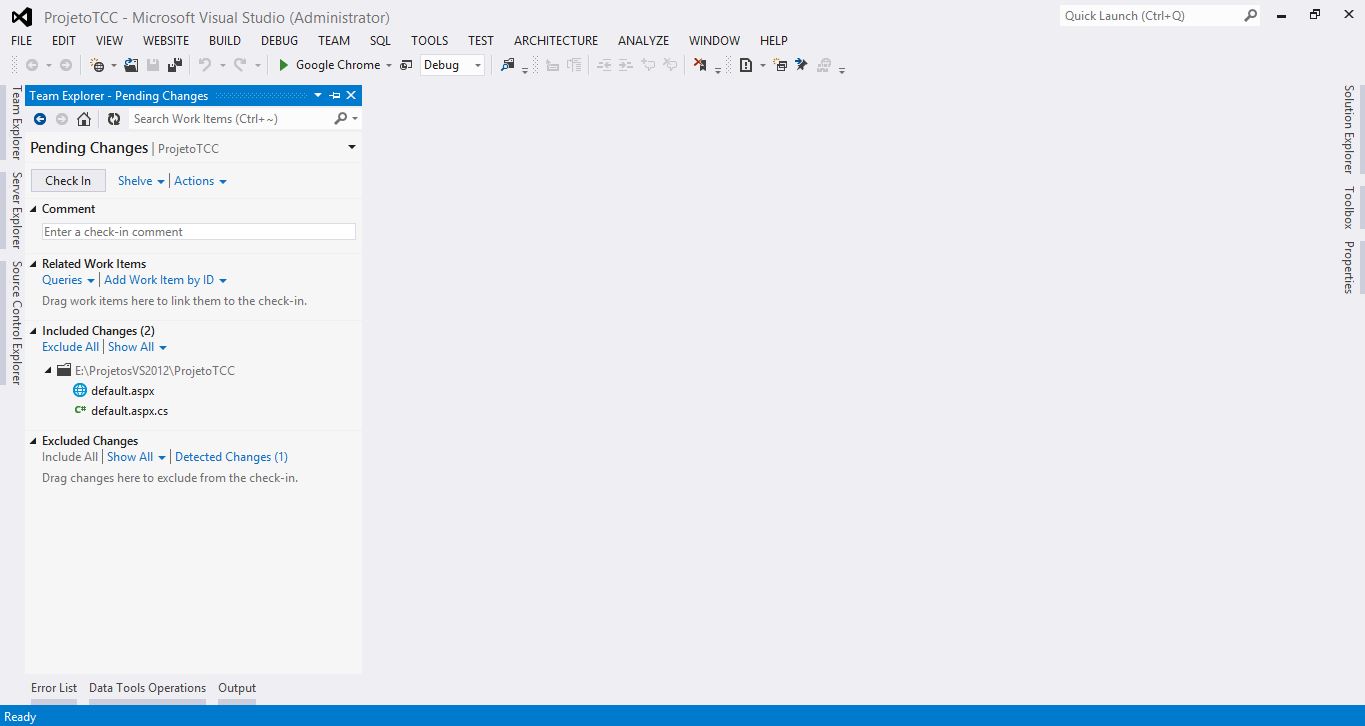
Task: Collapse the Included Changes section
Action: (x=33, y=331)
